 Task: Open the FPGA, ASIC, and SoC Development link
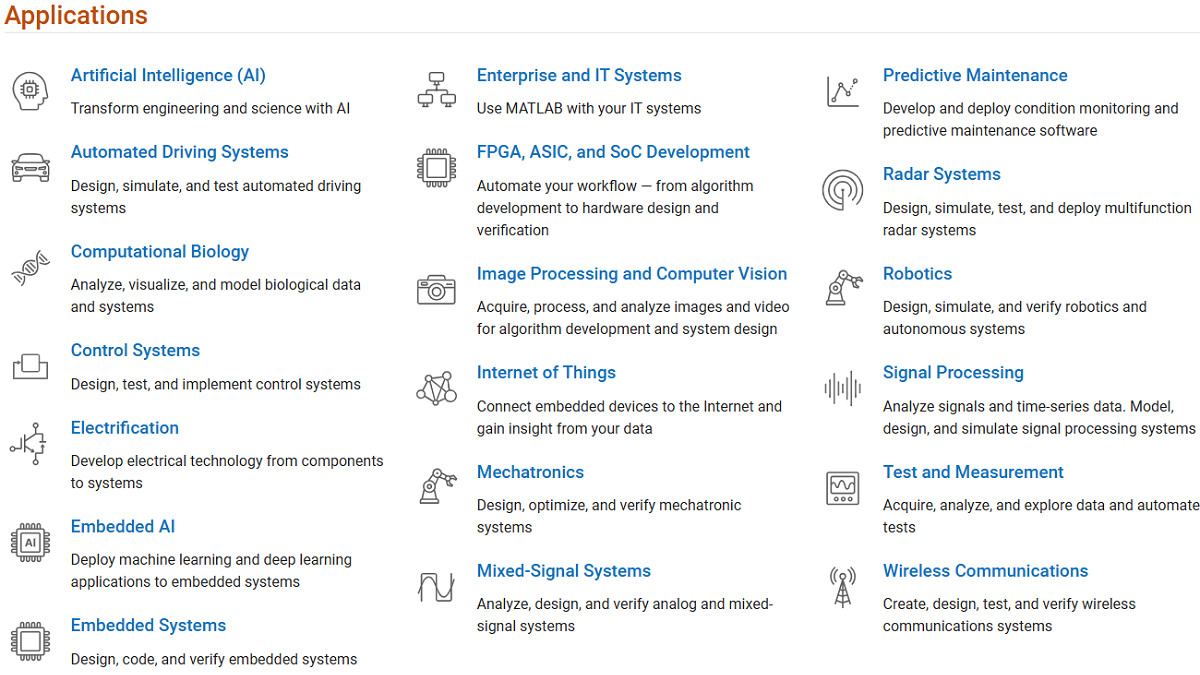613,152
